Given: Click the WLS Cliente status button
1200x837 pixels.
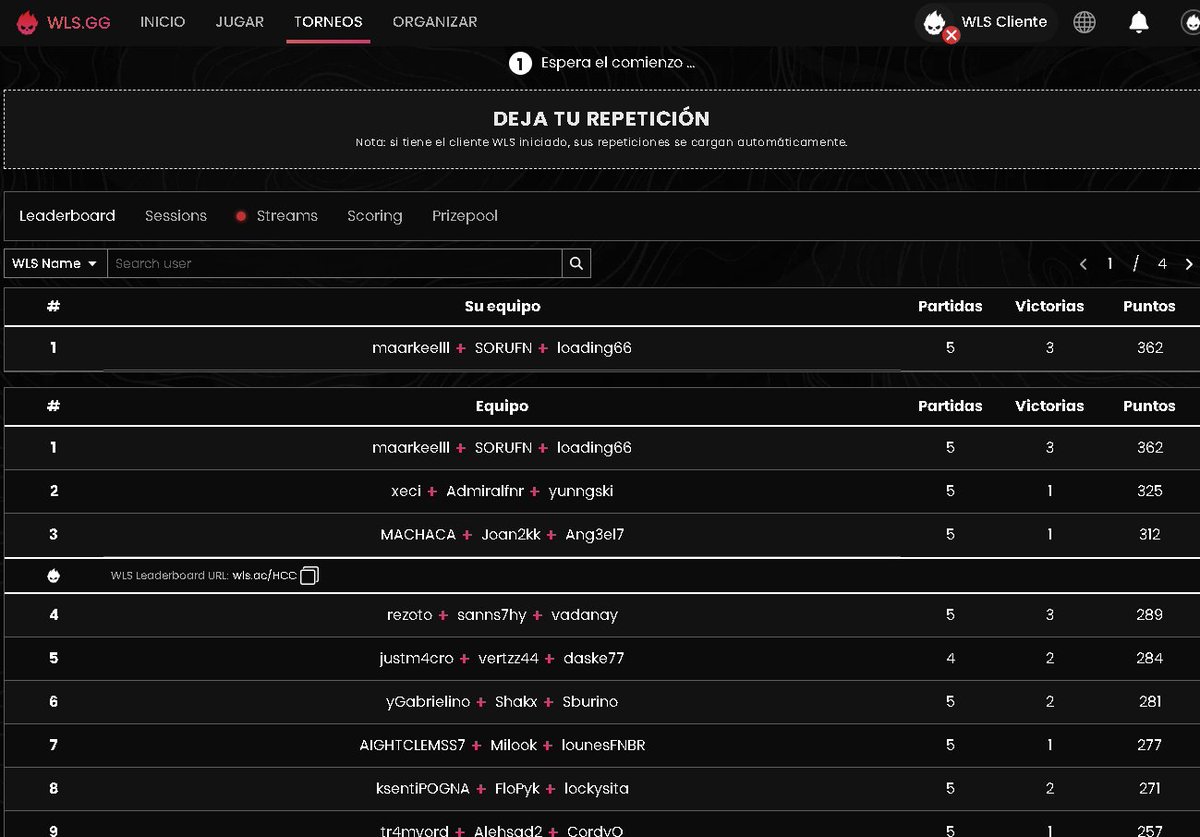Looking at the screenshot, I should (986, 22).
